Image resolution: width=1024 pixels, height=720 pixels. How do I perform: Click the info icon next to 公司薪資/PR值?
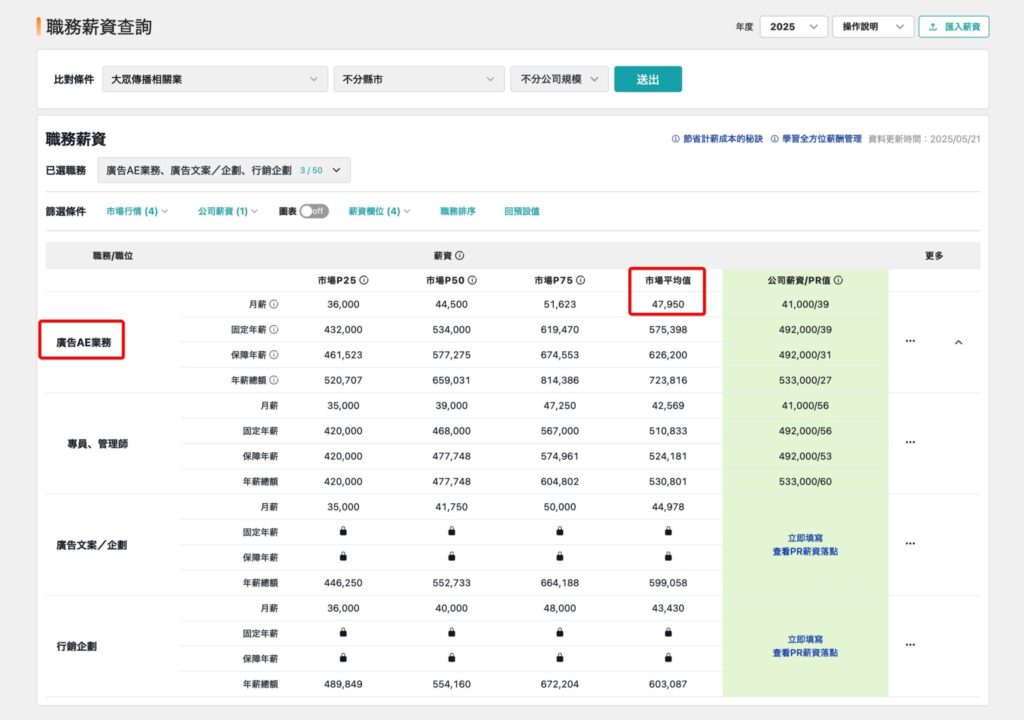click(x=839, y=280)
